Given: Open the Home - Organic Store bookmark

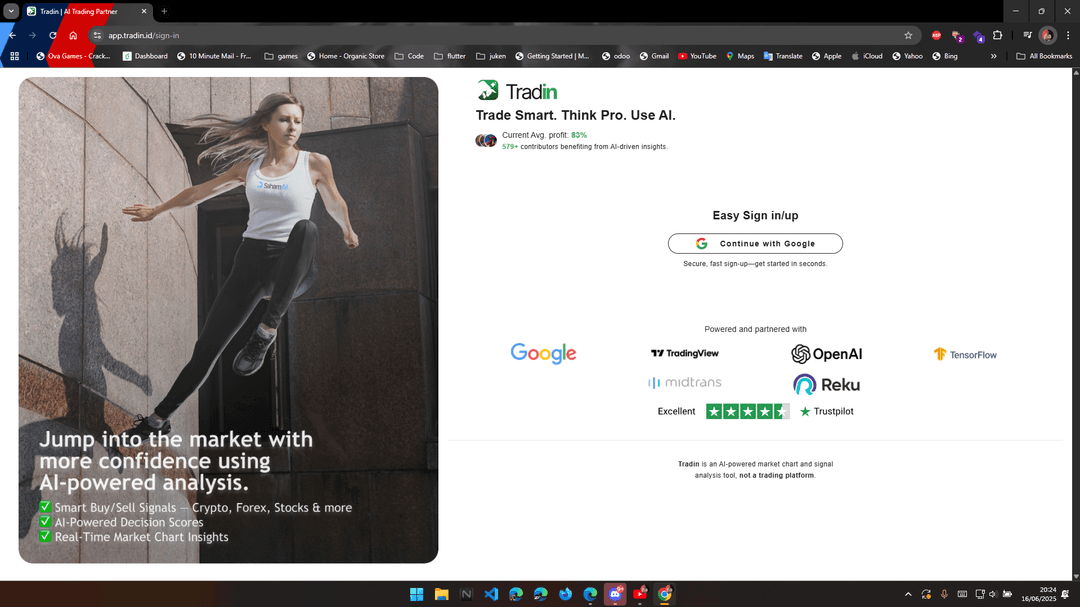Looking at the screenshot, I should [x=346, y=56].
